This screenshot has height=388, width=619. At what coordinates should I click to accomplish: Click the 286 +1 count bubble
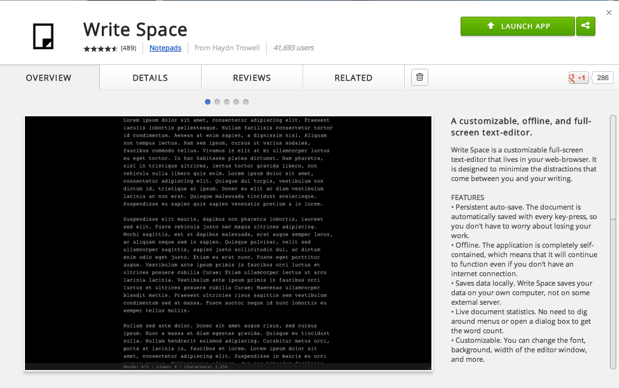click(602, 78)
